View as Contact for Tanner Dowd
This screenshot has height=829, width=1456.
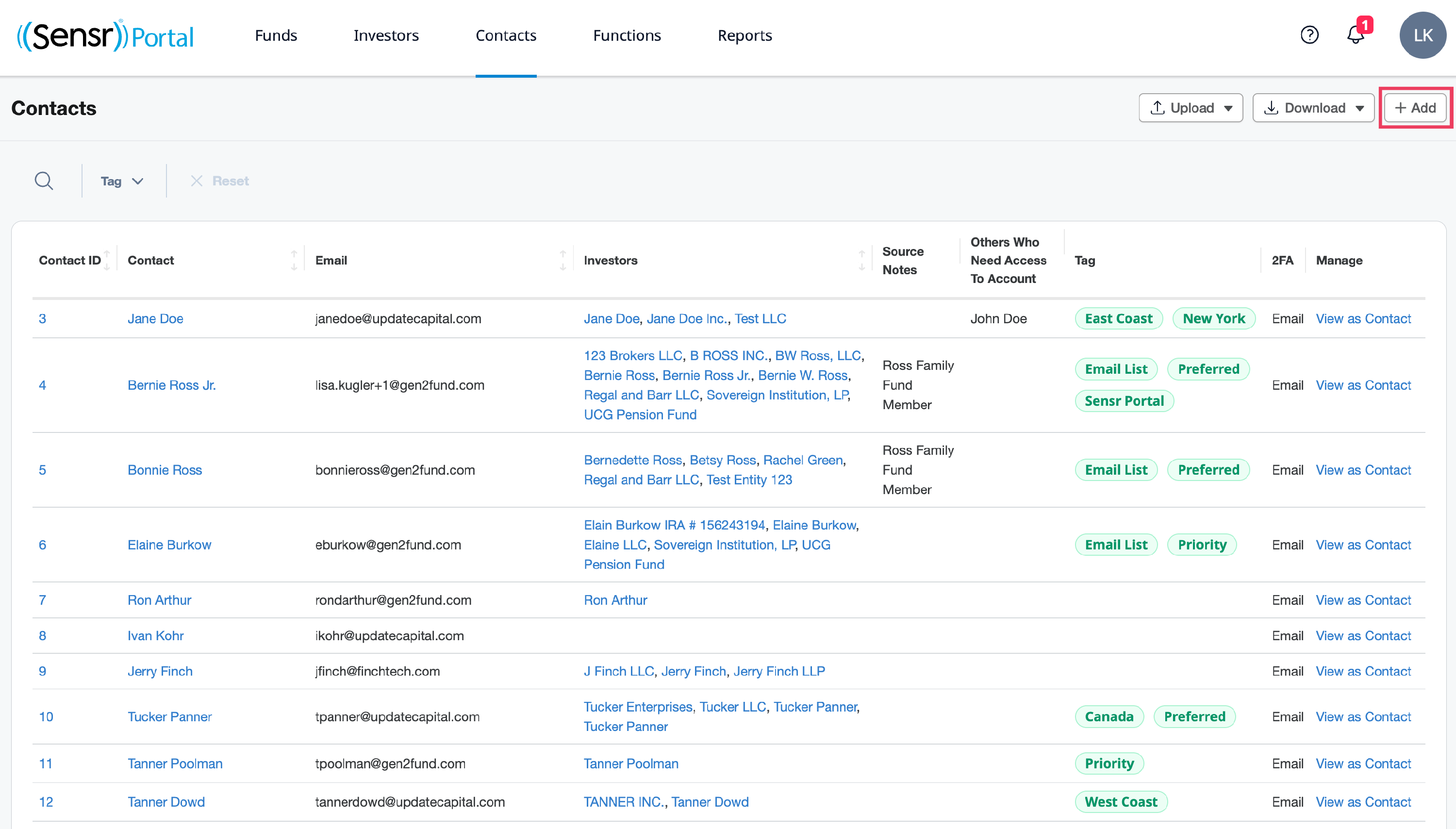(1363, 802)
